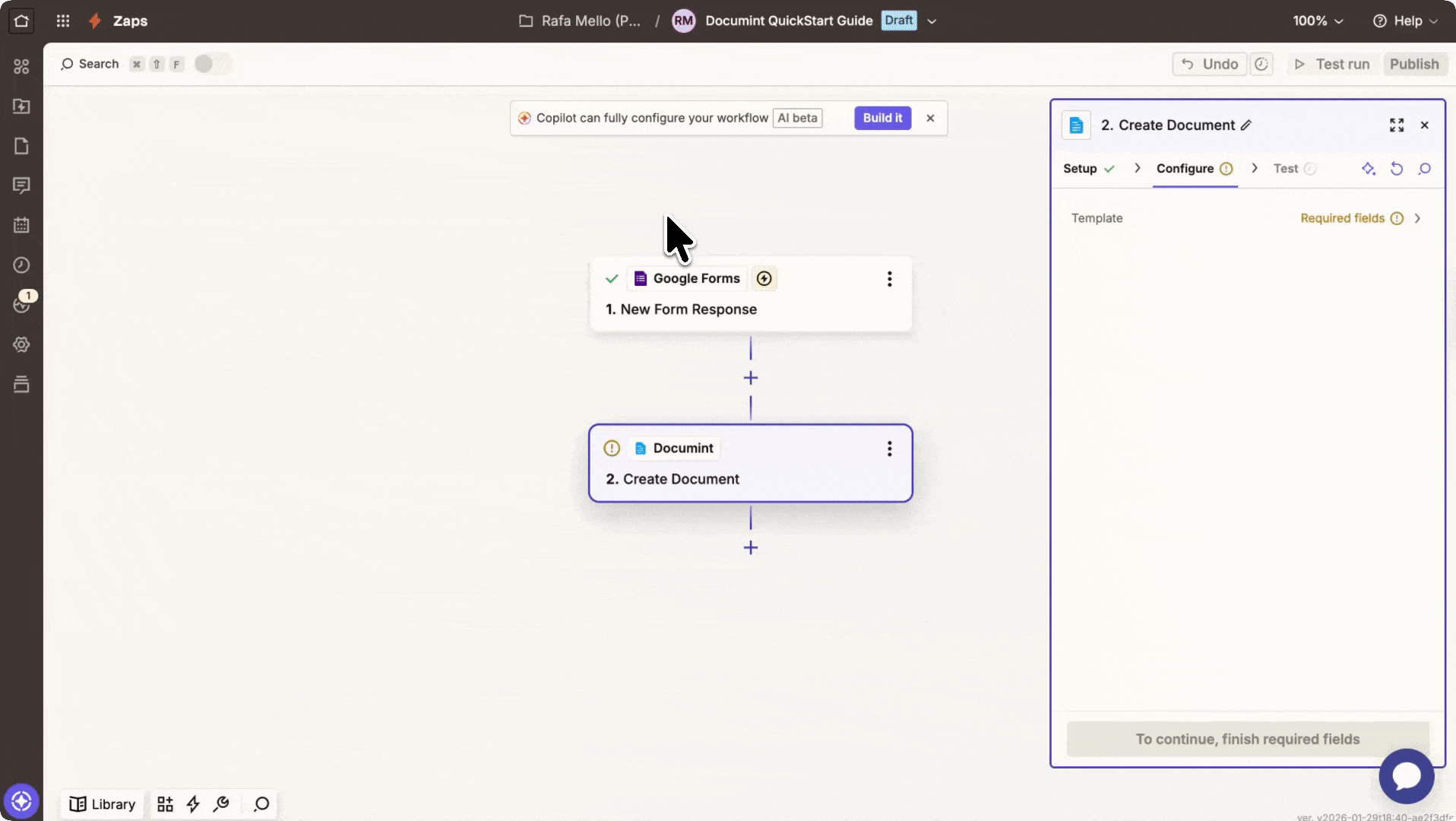Click the pencil icon to rename step
The width and height of the screenshot is (1456, 821).
coord(1246,125)
